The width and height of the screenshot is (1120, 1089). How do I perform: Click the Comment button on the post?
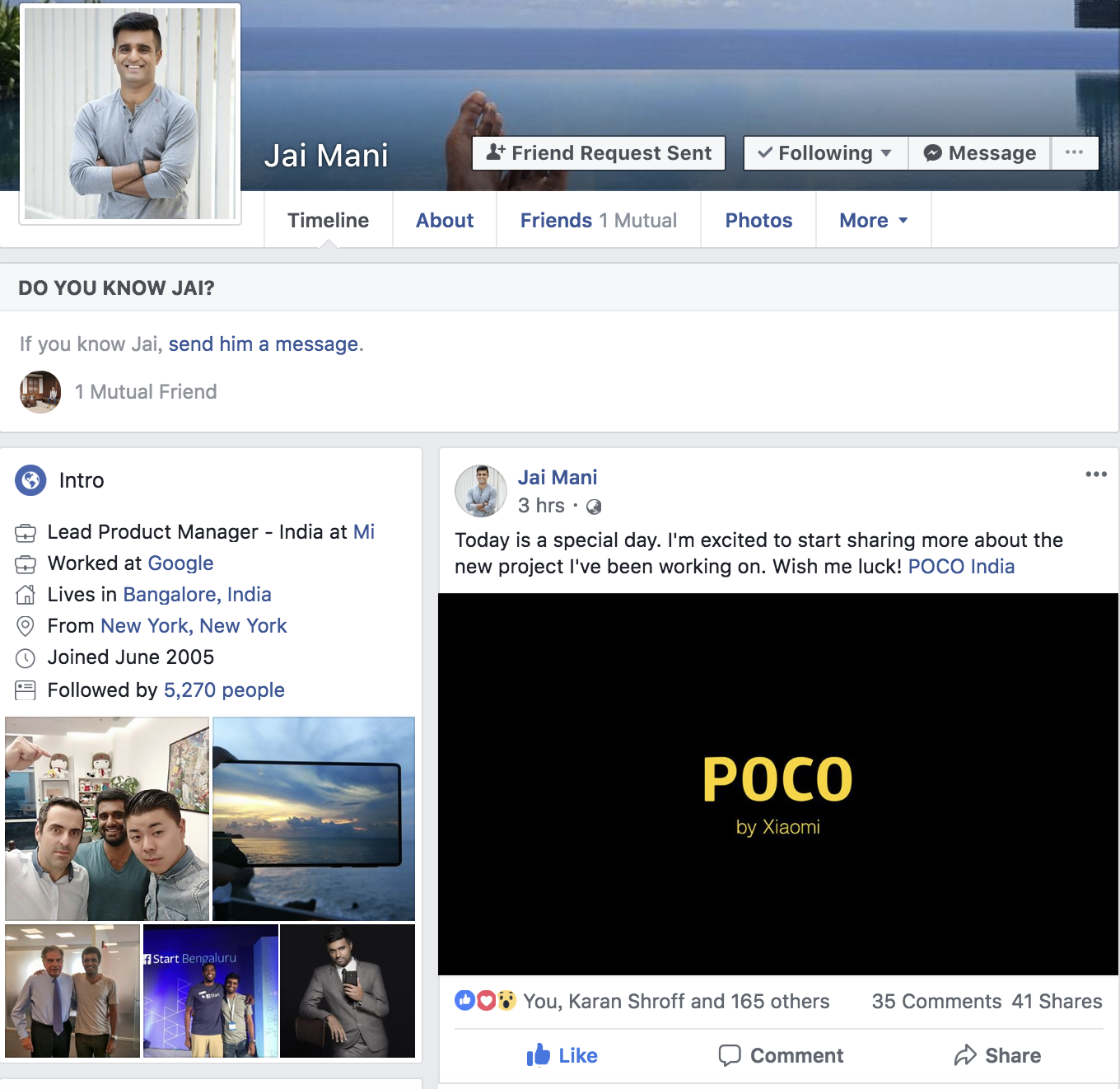click(x=781, y=1056)
